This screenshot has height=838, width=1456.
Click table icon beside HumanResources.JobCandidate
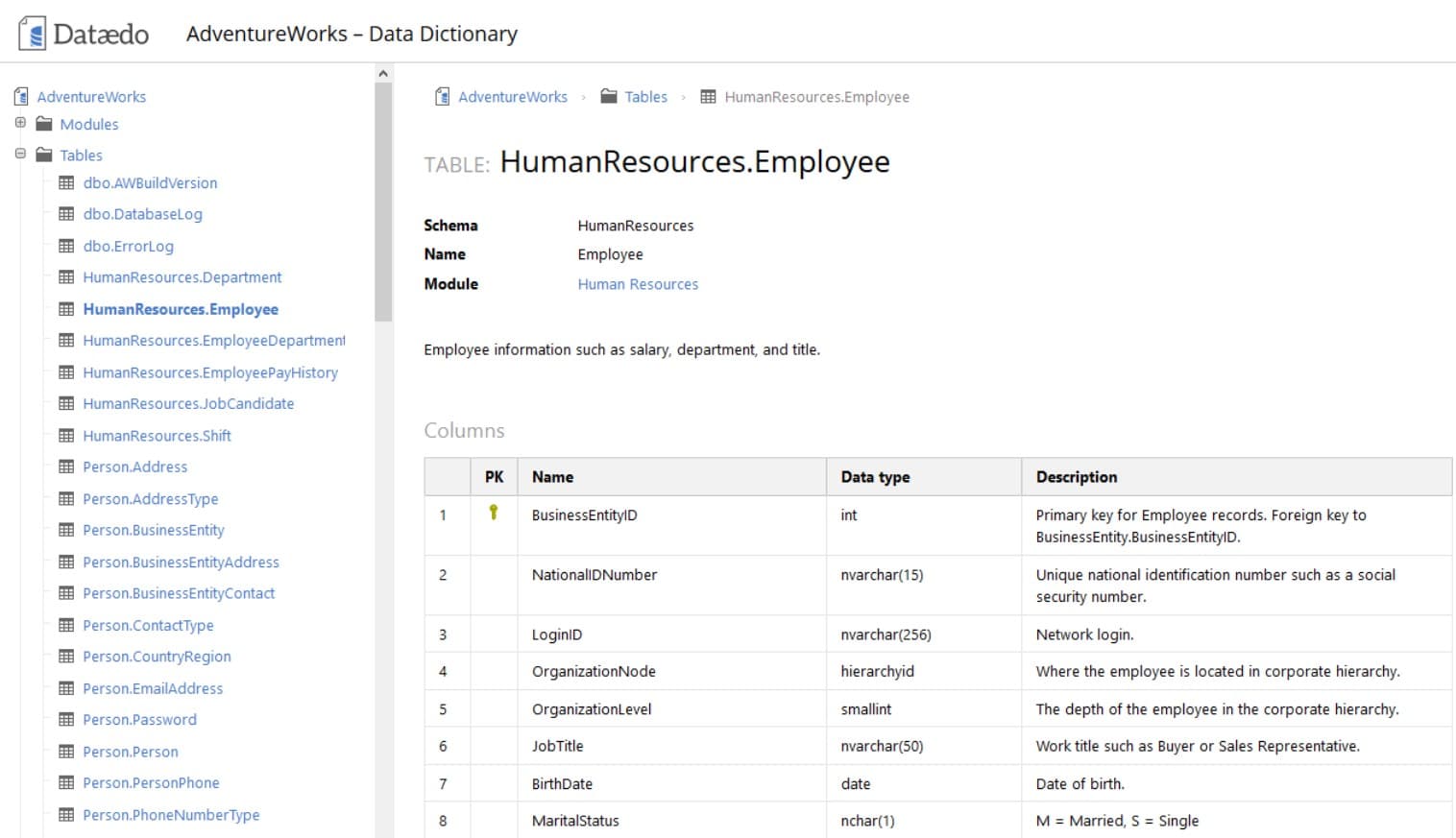coord(66,404)
